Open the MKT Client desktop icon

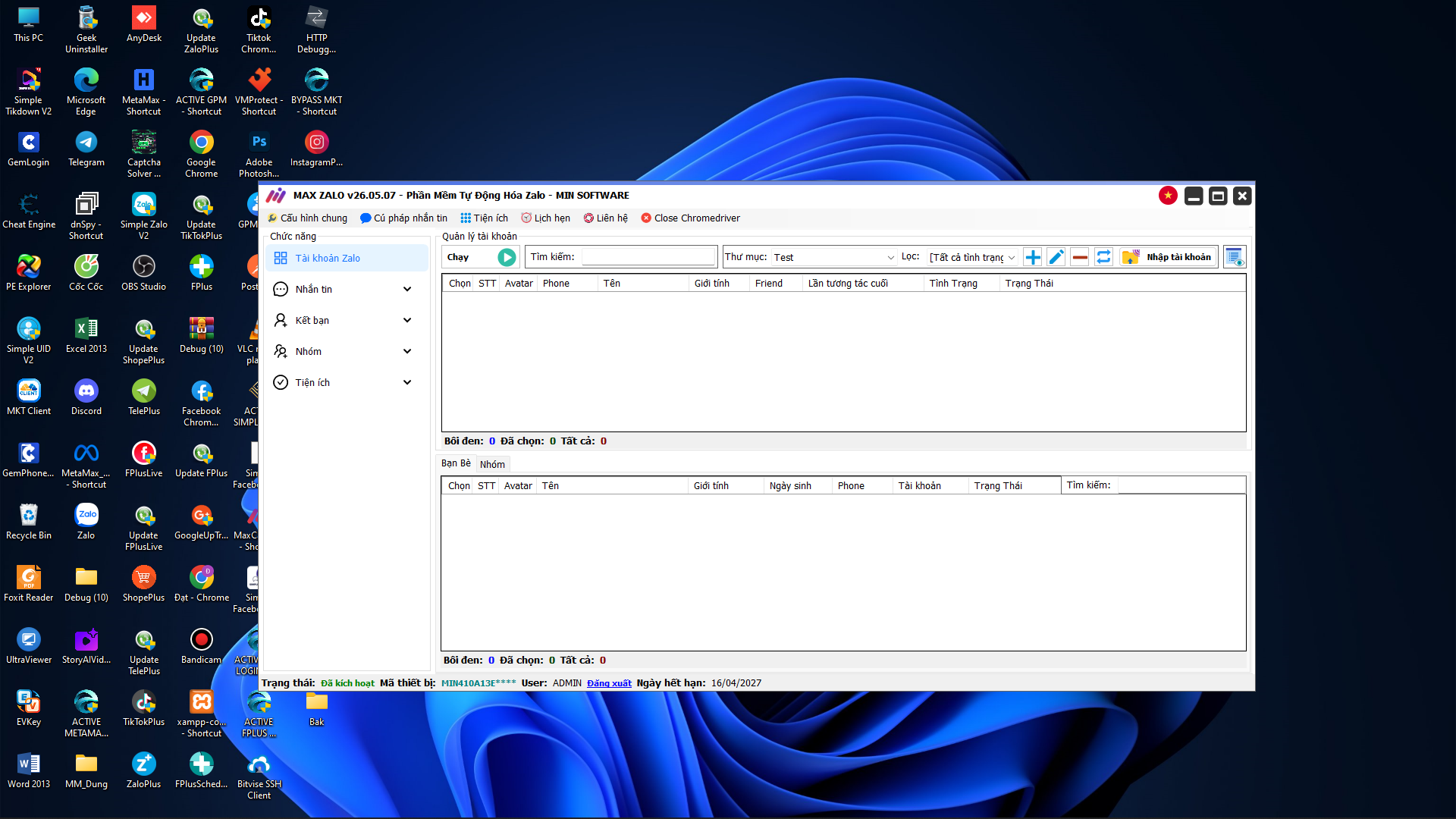29,397
